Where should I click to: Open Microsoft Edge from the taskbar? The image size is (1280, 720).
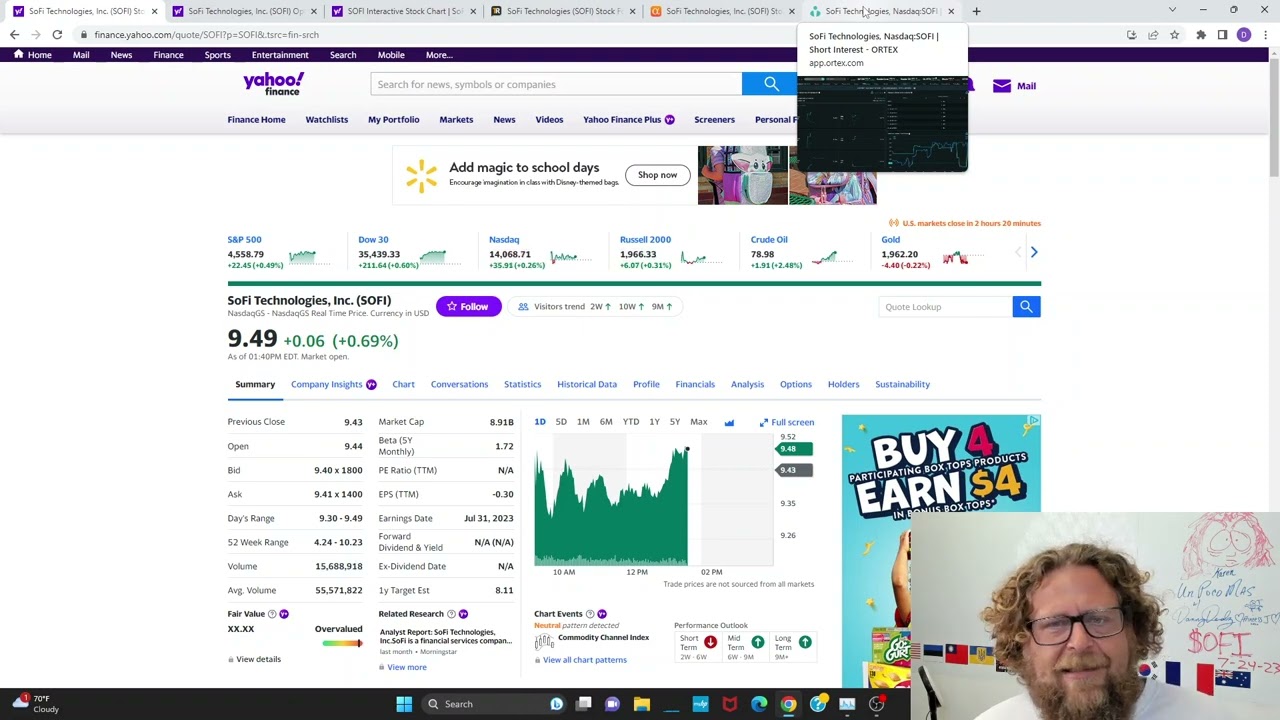[x=759, y=704]
